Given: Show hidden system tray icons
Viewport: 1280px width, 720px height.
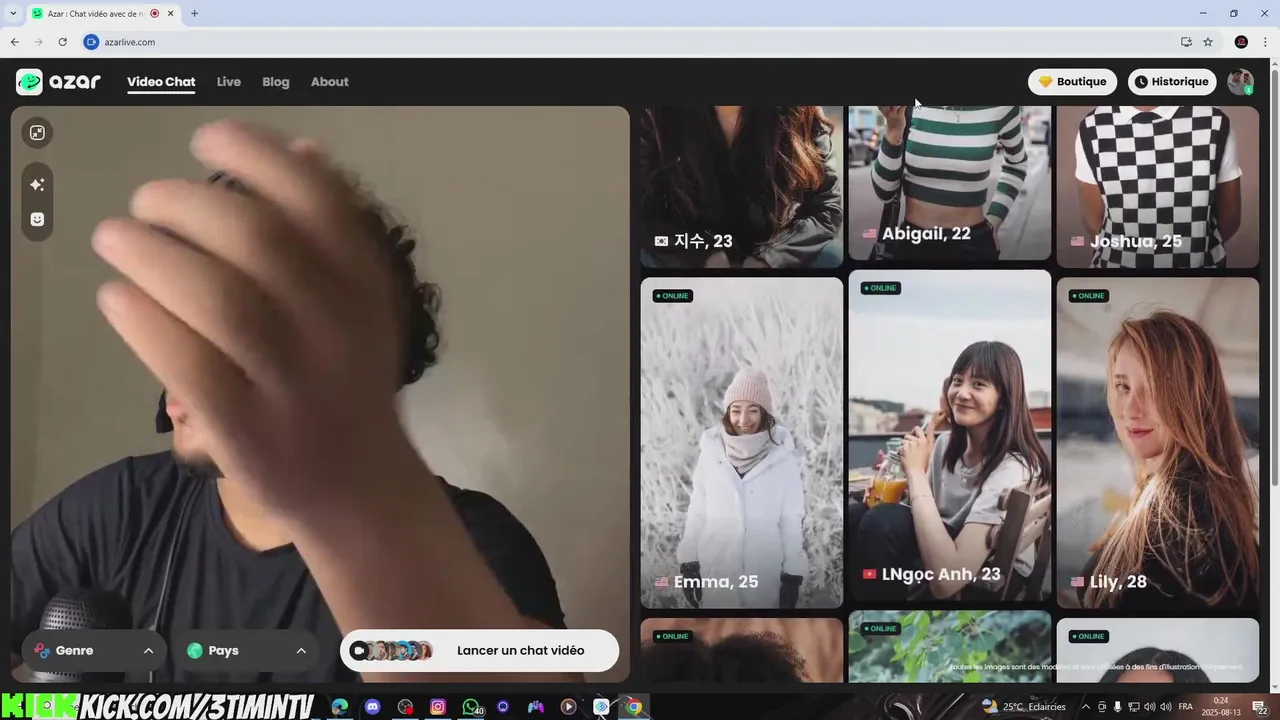Looking at the screenshot, I should (x=1086, y=707).
